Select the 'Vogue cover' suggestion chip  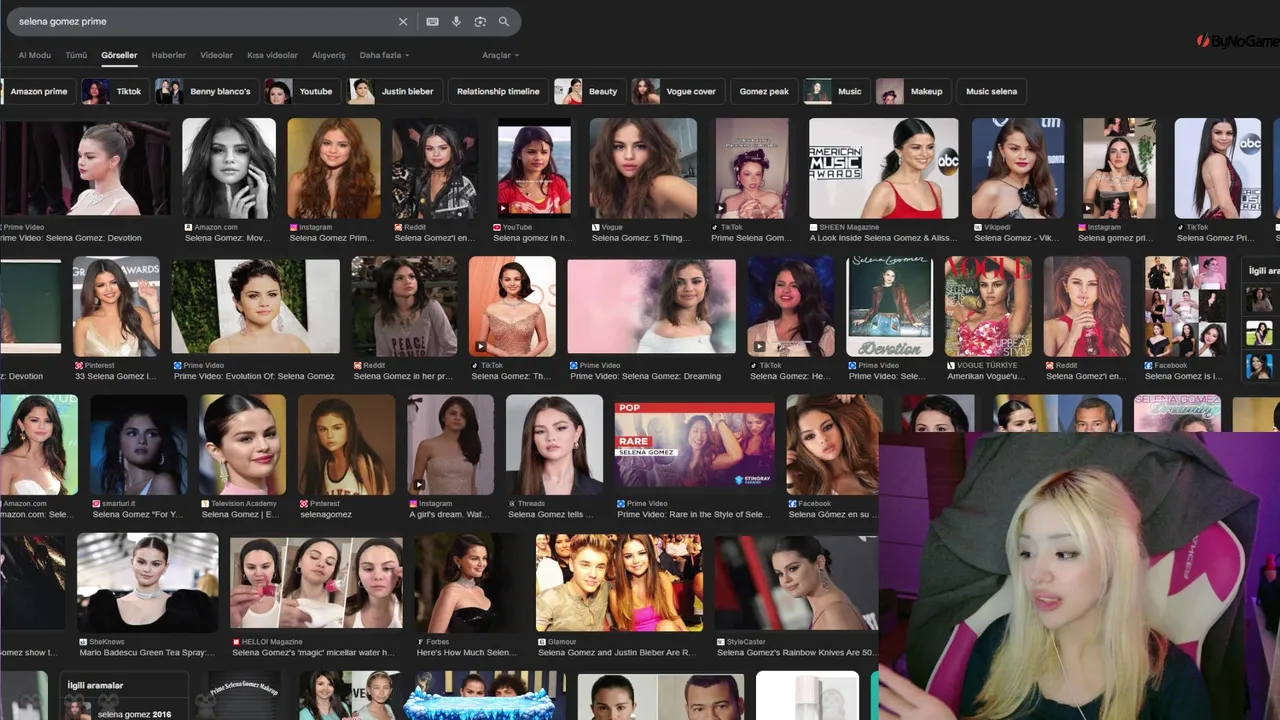pos(677,91)
